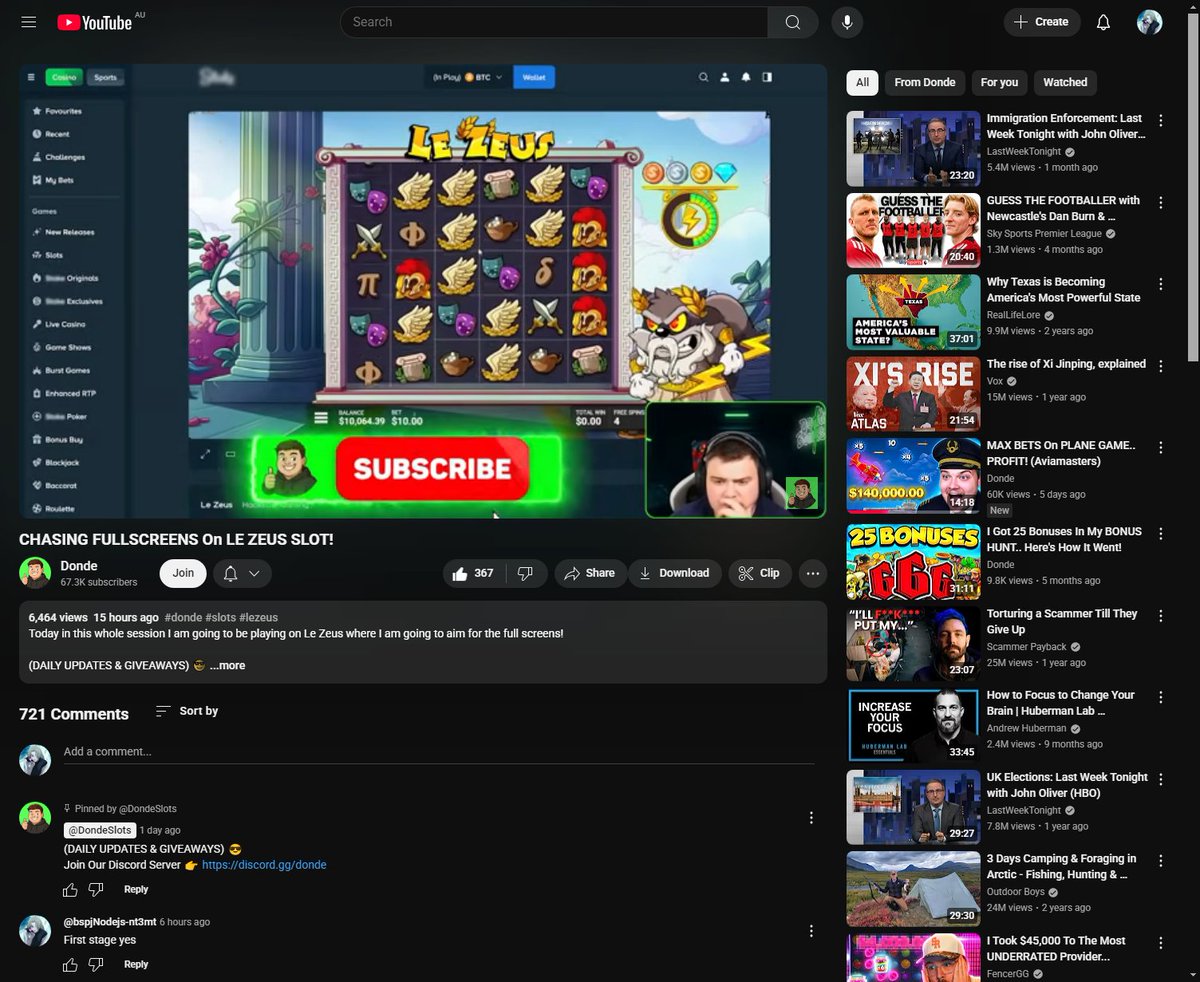
Task: Select the Watched filter chip
Action: click(1065, 82)
